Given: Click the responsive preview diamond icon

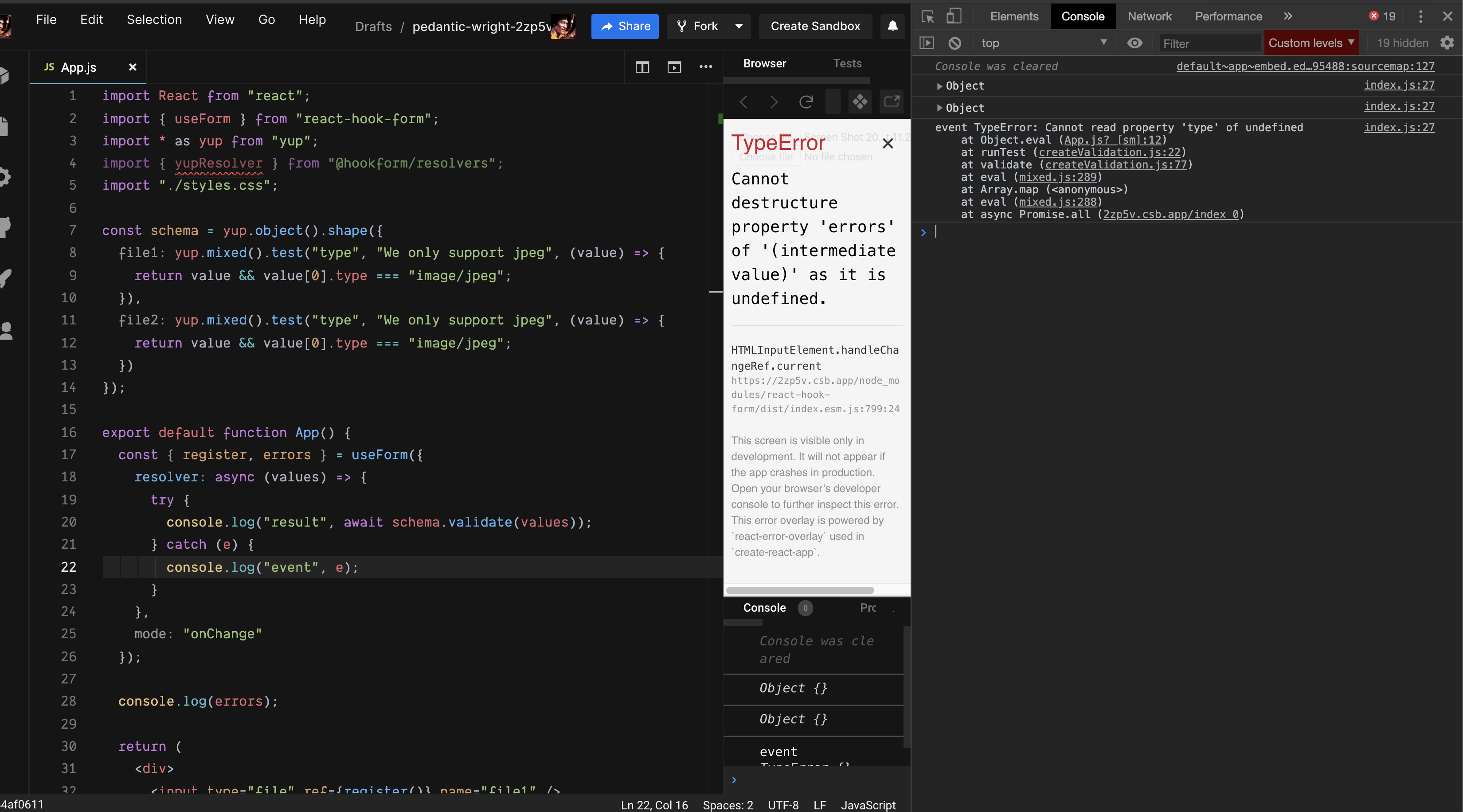Looking at the screenshot, I should 859,102.
